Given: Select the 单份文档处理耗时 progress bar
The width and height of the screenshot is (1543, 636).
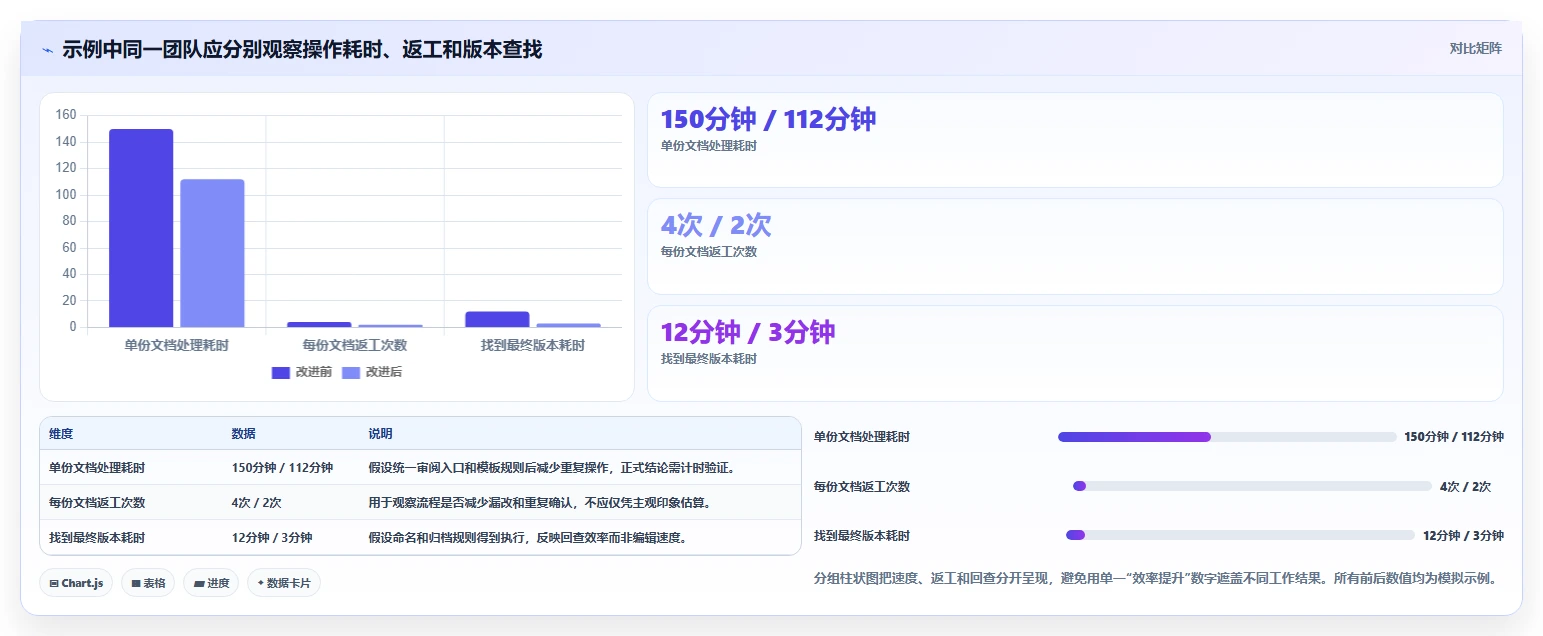Looking at the screenshot, I should [1227, 437].
